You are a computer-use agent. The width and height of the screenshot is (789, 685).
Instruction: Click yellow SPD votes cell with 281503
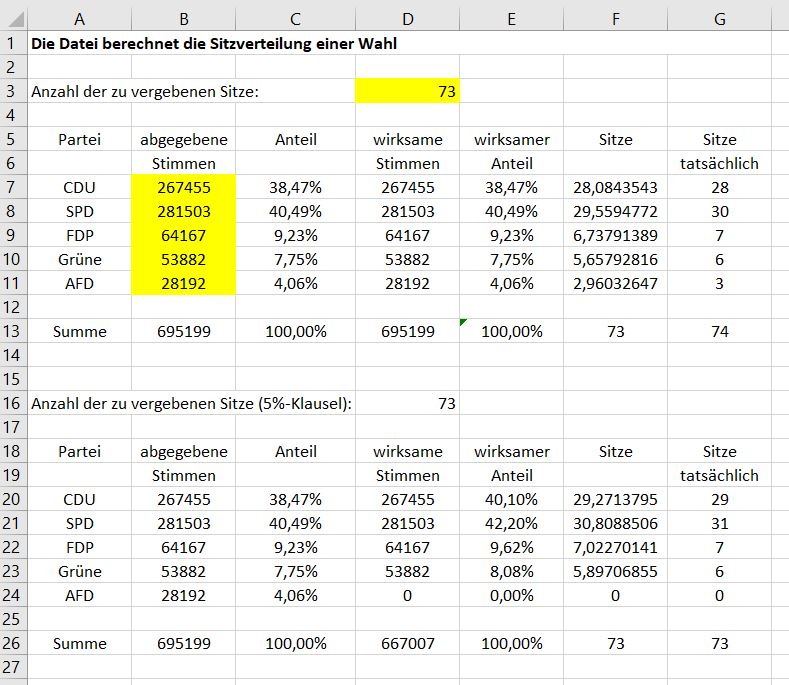pyautogui.click(x=183, y=212)
